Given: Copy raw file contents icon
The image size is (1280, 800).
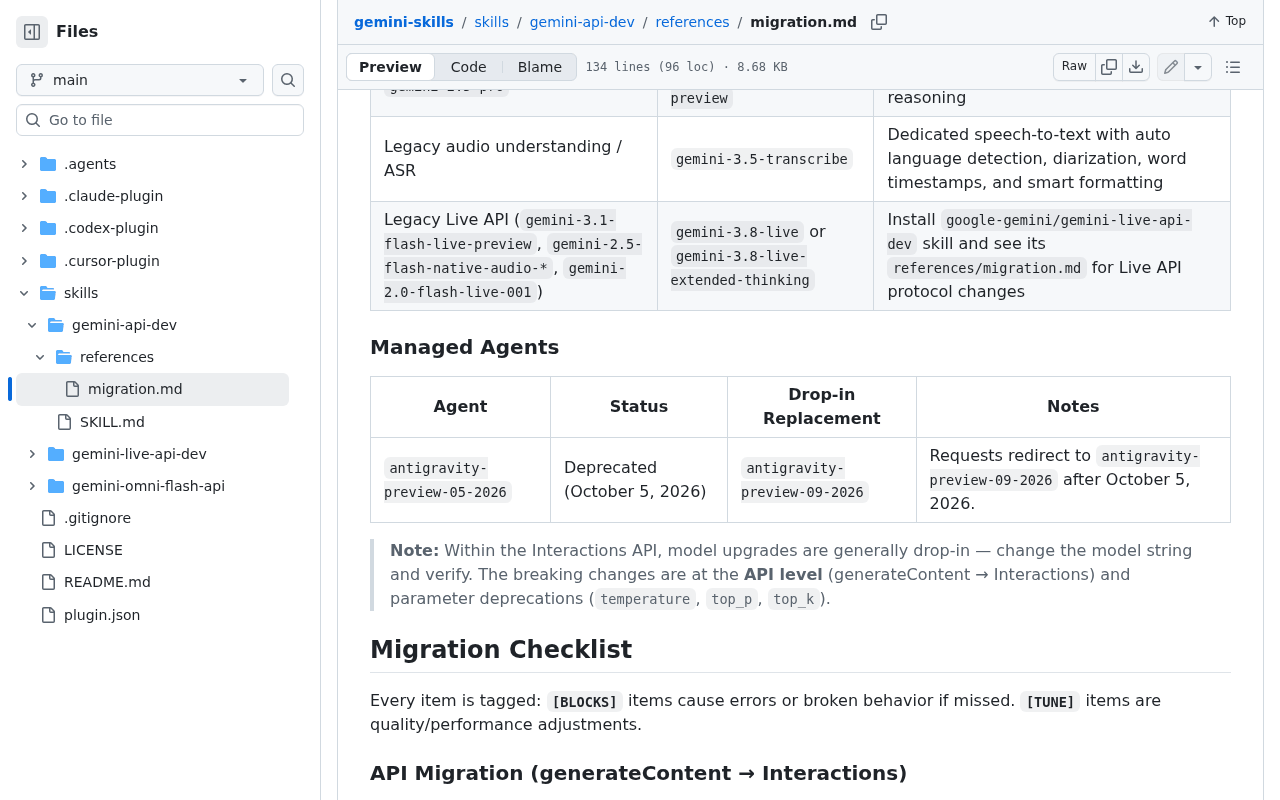Looking at the screenshot, I should [x=1109, y=67].
